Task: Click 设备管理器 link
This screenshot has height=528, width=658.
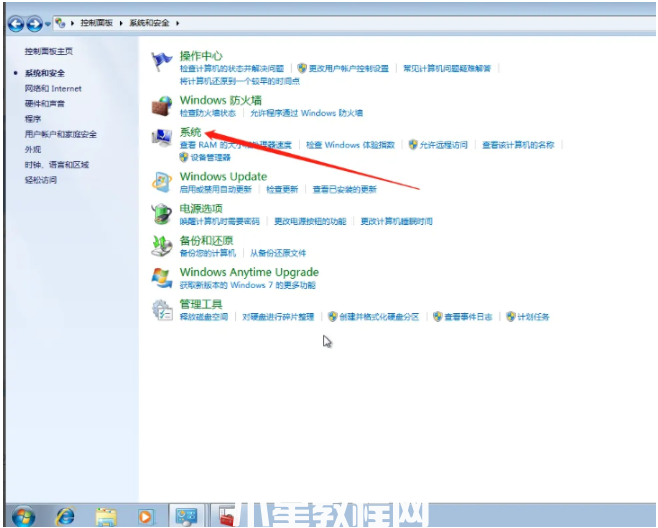Action: 211,157
